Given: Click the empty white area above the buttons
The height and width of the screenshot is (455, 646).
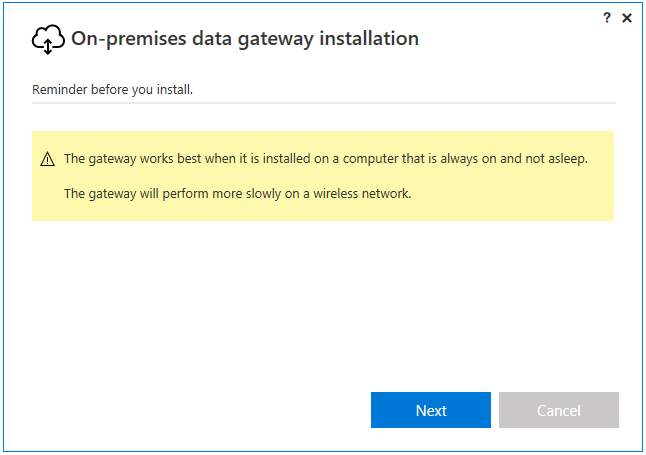Looking at the screenshot, I should 323,300.
